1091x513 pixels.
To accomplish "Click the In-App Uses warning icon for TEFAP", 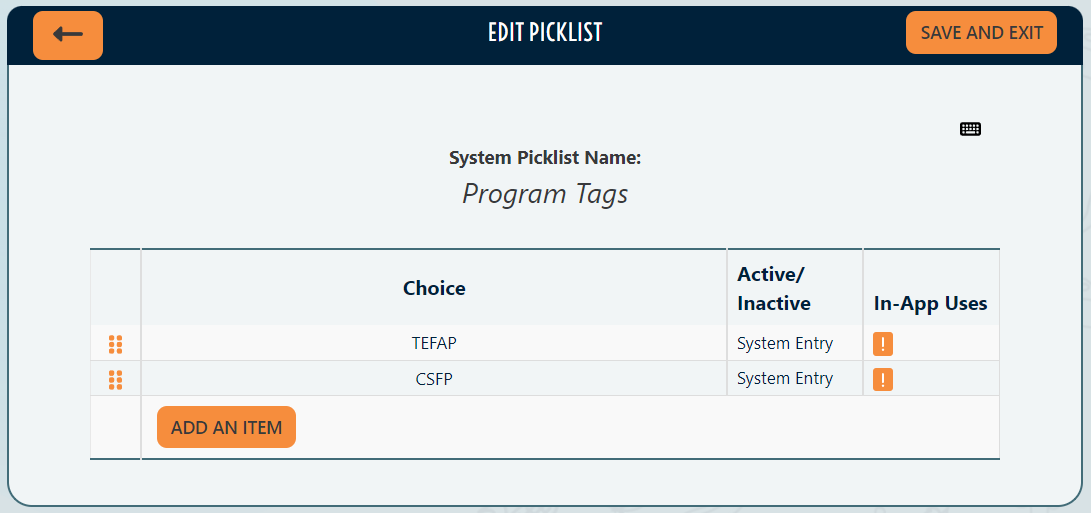I will pyautogui.click(x=882, y=344).
